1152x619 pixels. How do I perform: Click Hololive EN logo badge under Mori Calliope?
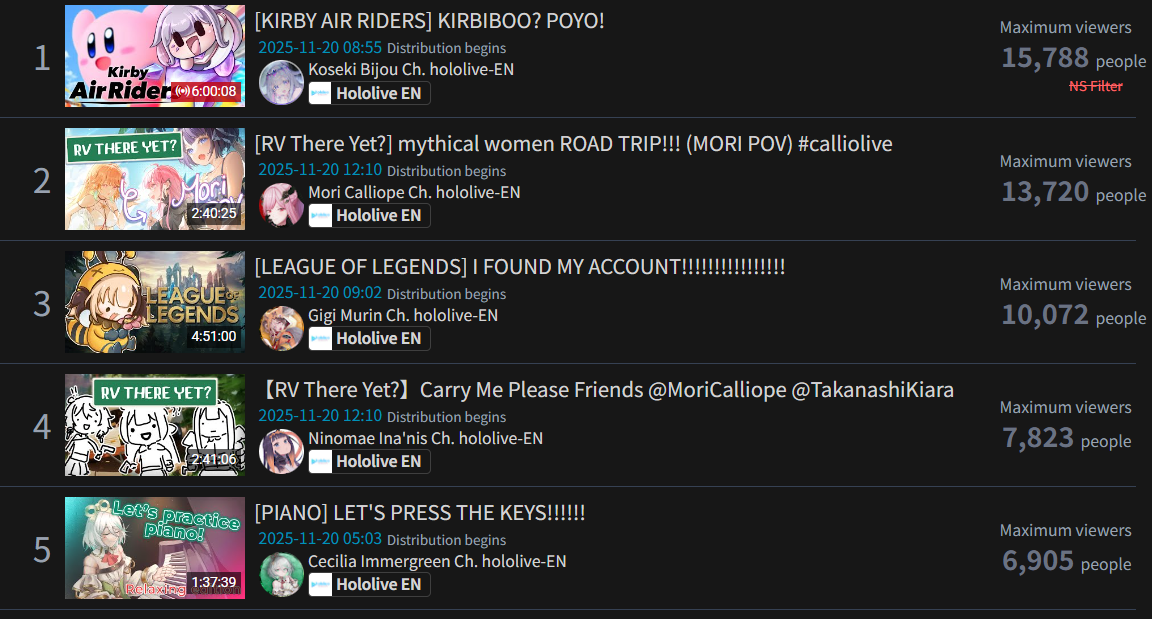370,216
